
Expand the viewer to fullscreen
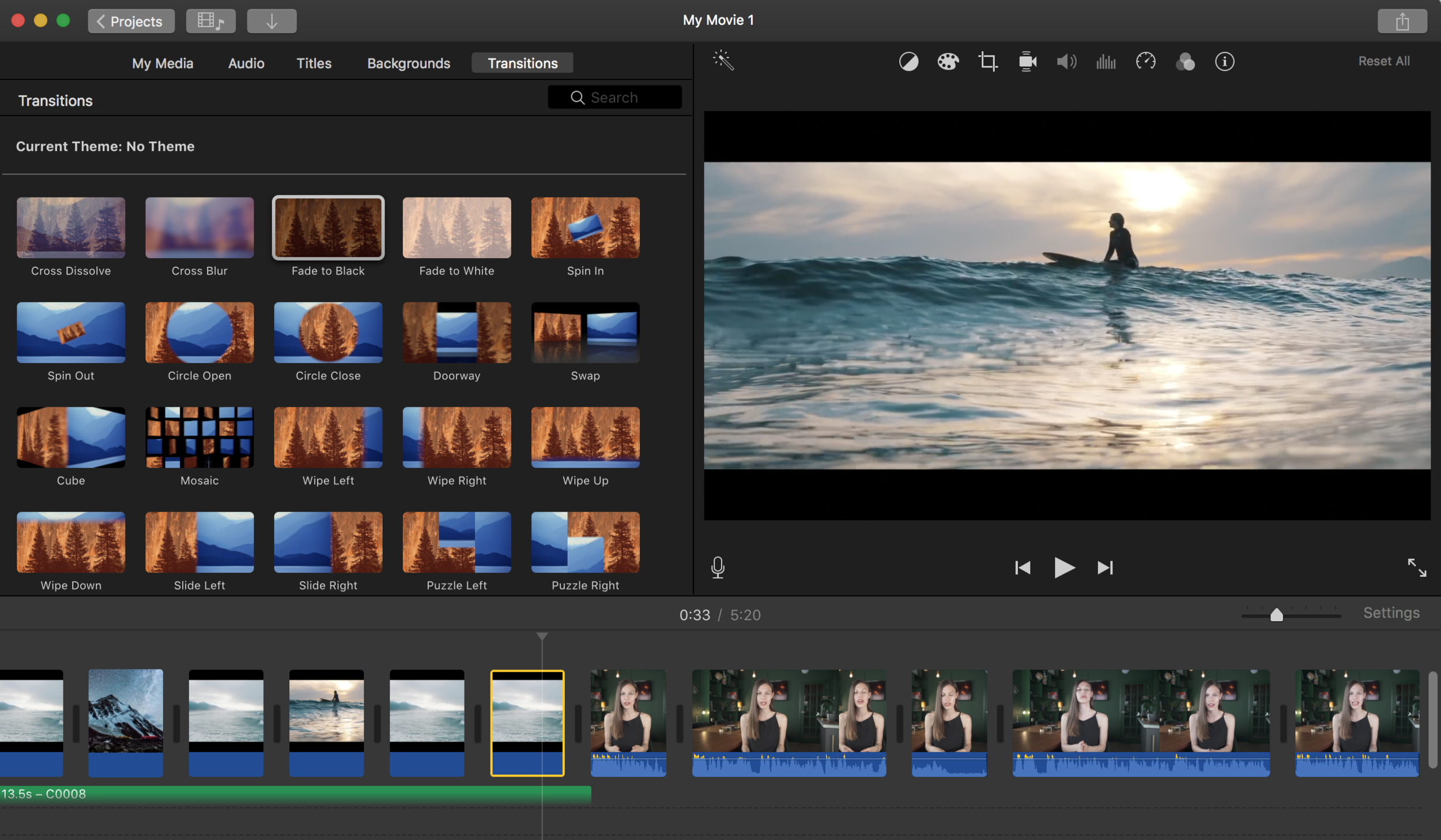click(1416, 567)
